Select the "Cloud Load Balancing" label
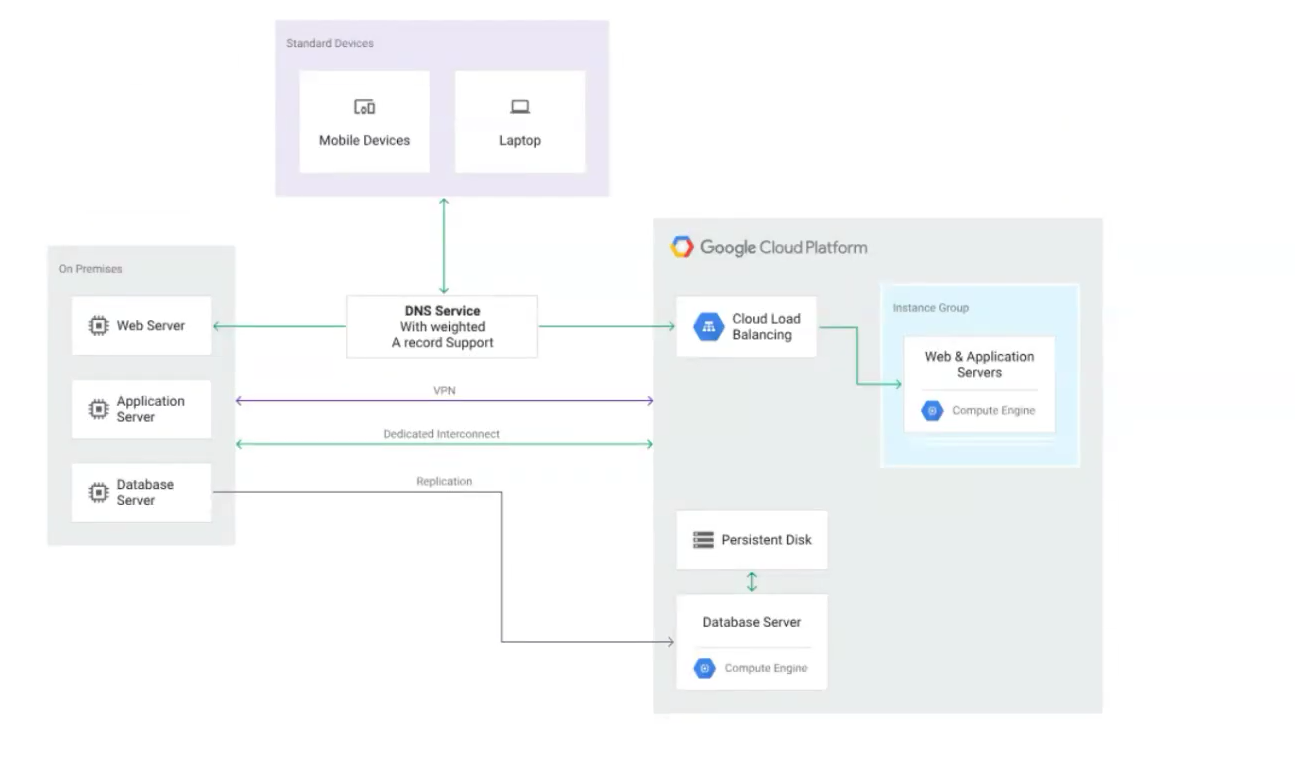1295x782 pixels. tap(766, 327)
